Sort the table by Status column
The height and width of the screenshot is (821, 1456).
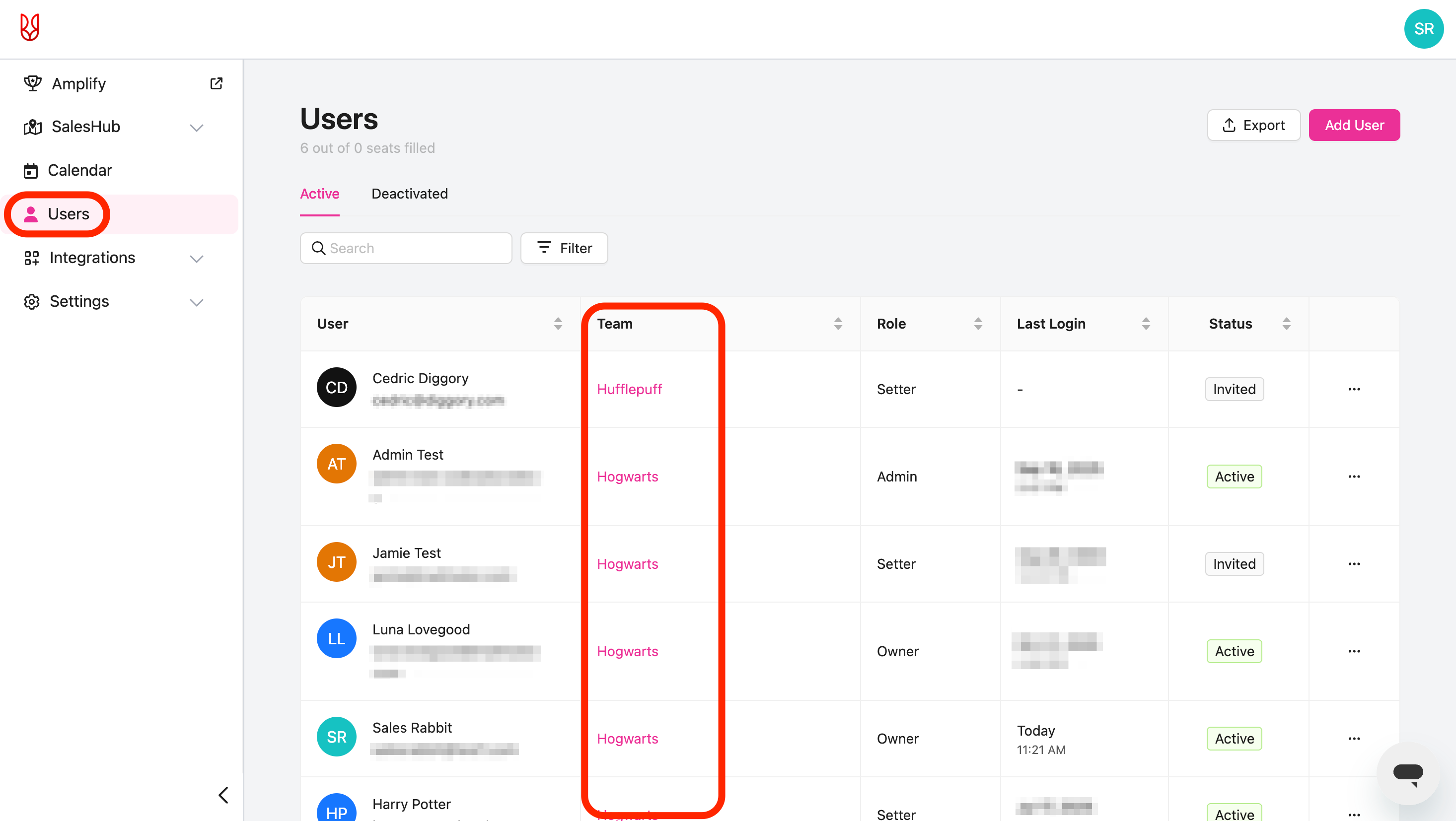click(x=1286, y=324)
